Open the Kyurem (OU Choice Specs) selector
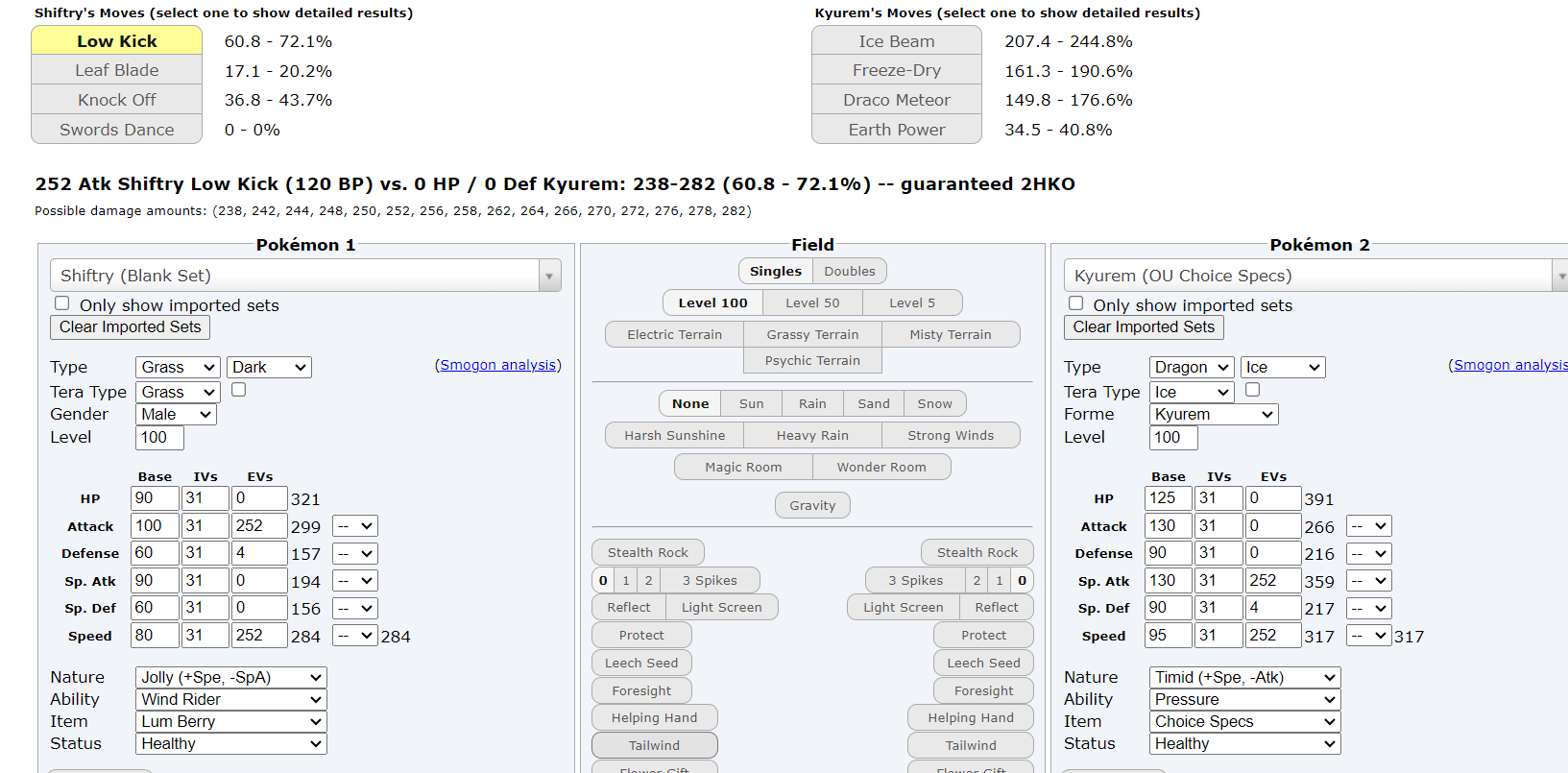Image resolution: width=1568 pixels, height=773 pixels. point(1317,276)
